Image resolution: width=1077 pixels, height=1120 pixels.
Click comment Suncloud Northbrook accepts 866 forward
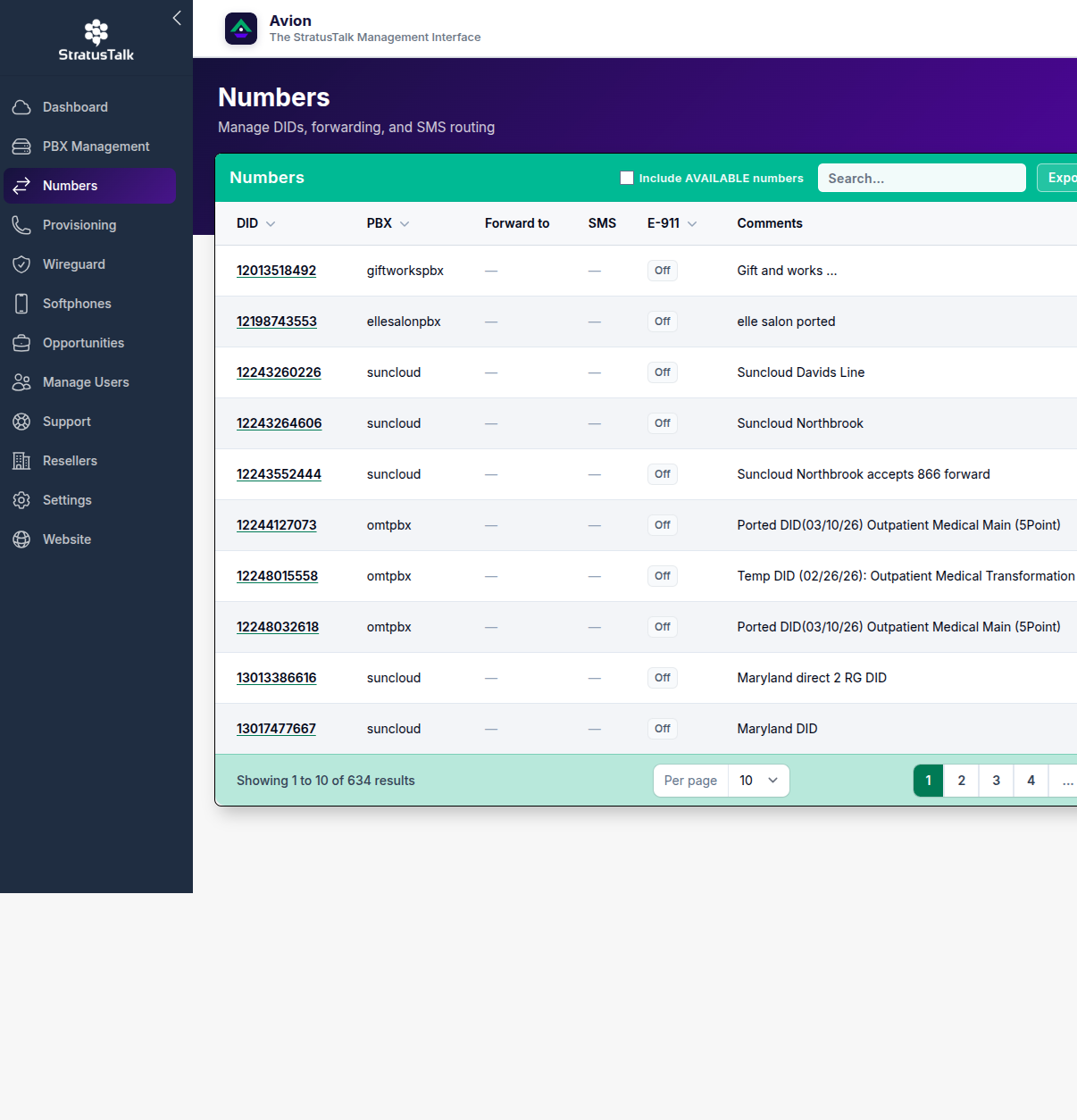pyautogui.click(x=864, y=474)
